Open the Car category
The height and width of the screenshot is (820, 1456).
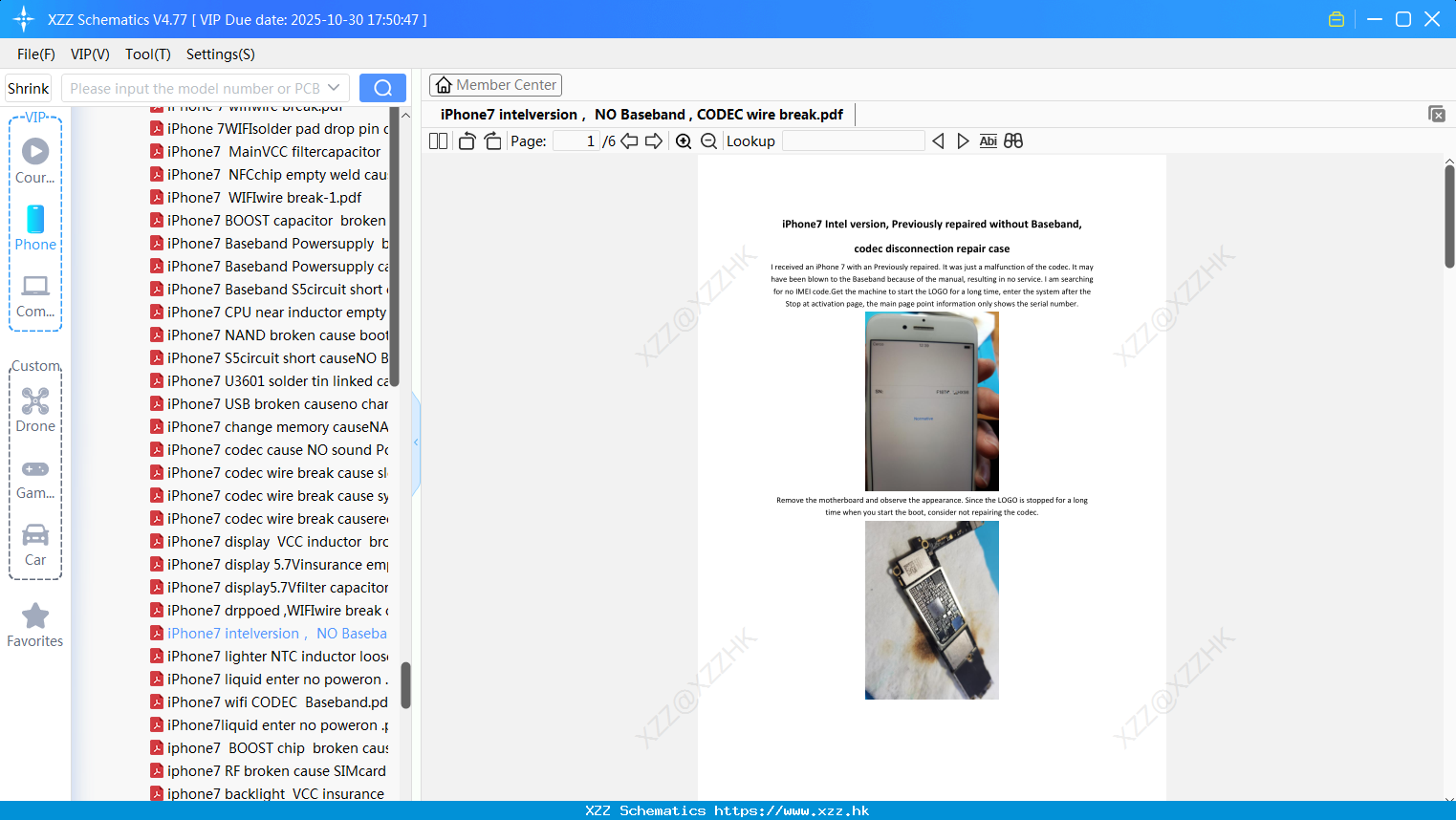tap(35, 545)
